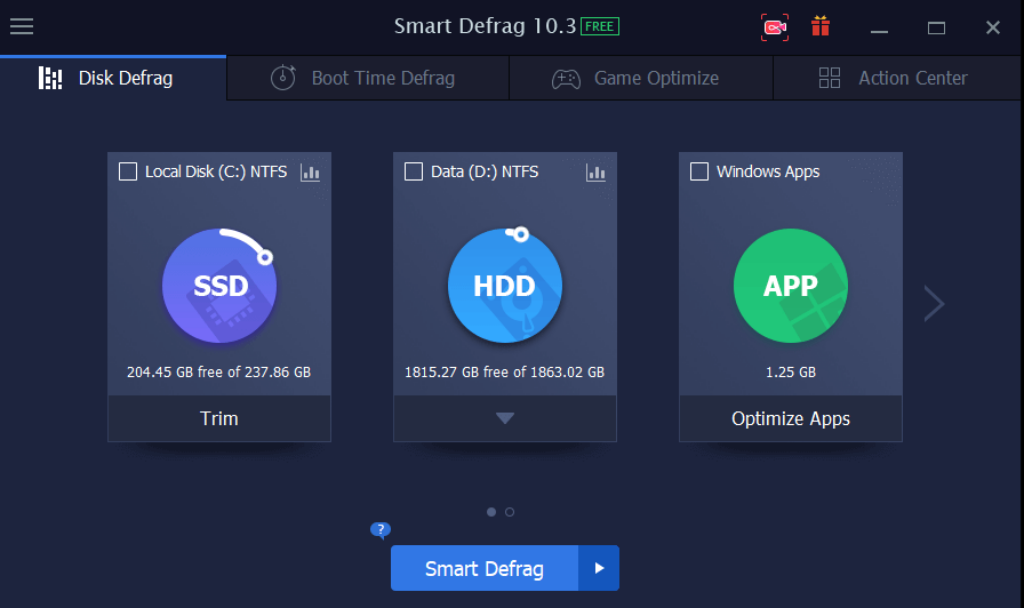1024x608 pixels.
Task: Open the blue question mark help bubble
Action: click(x=380, y=530)
